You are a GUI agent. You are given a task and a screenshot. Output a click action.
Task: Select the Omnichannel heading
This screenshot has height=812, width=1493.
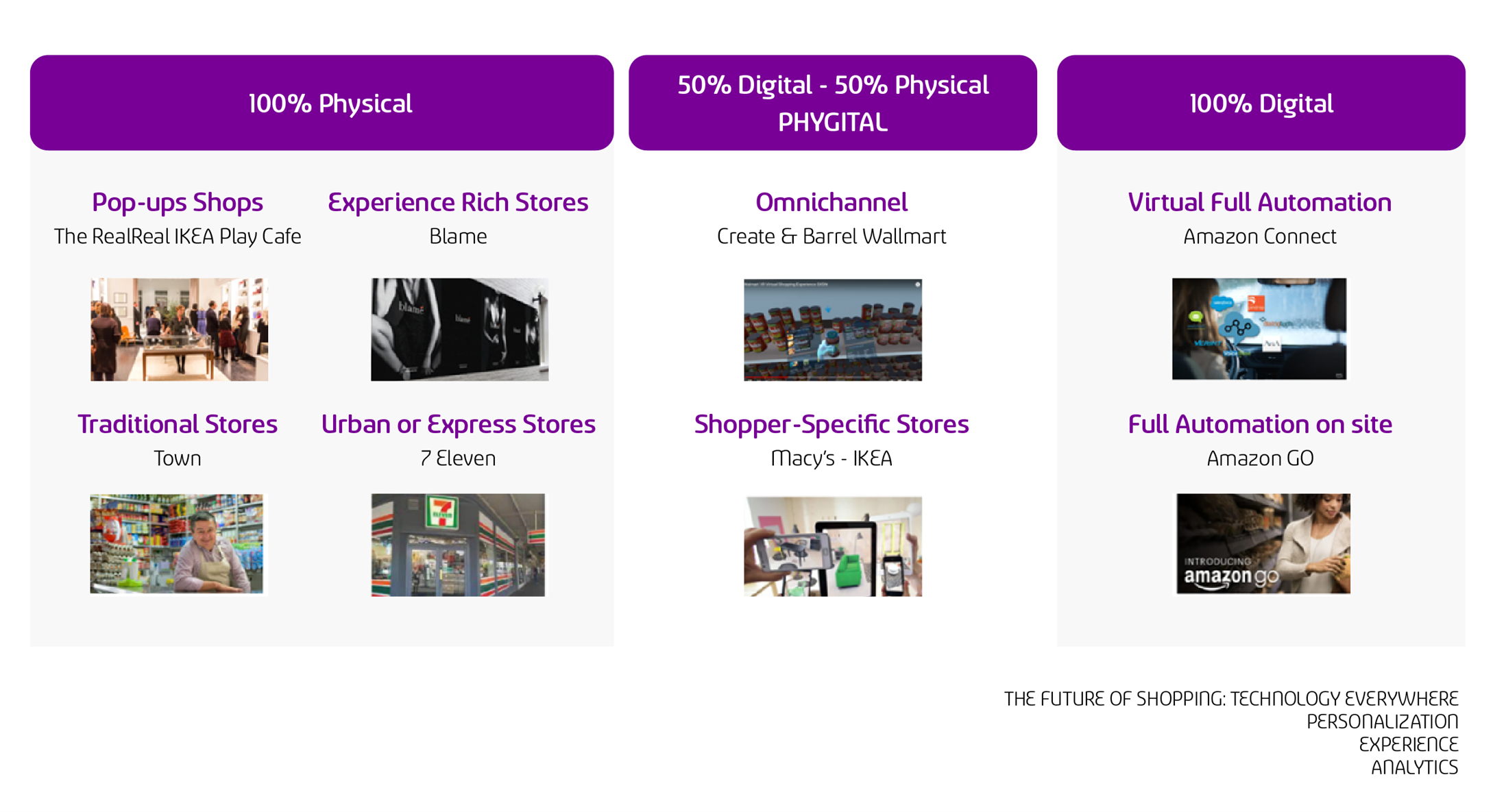coord(832,203)
